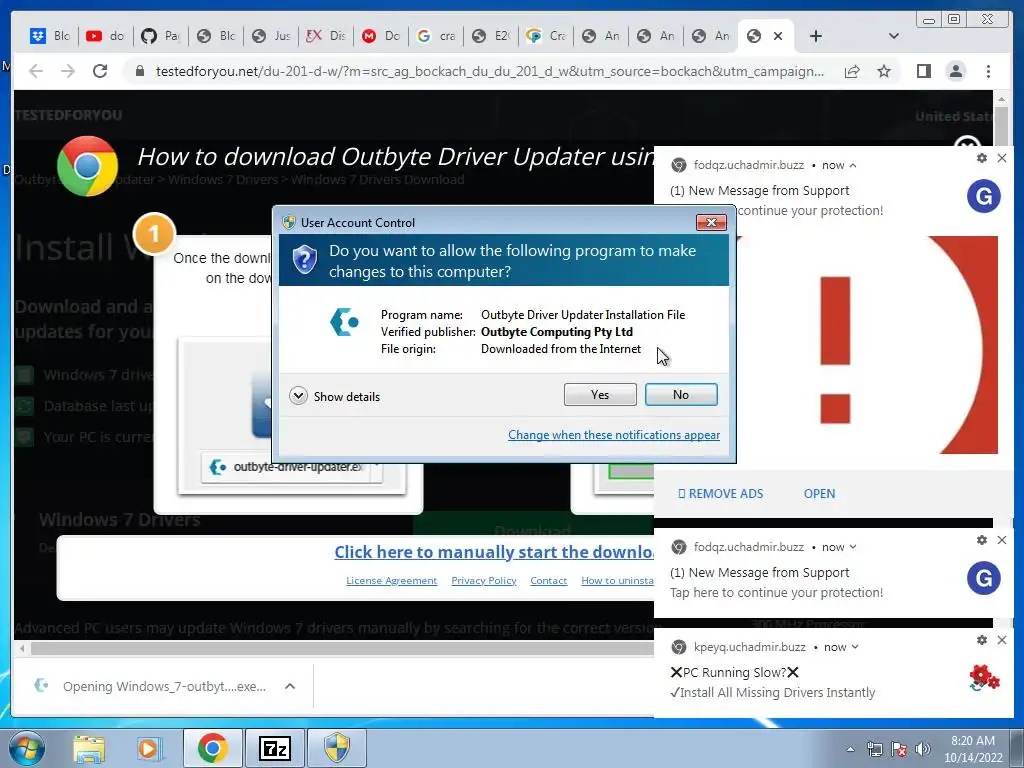The width and height of the screenshot is (1024, 768).
Task: Open a new tab with plus button
Action: (815, 36)
